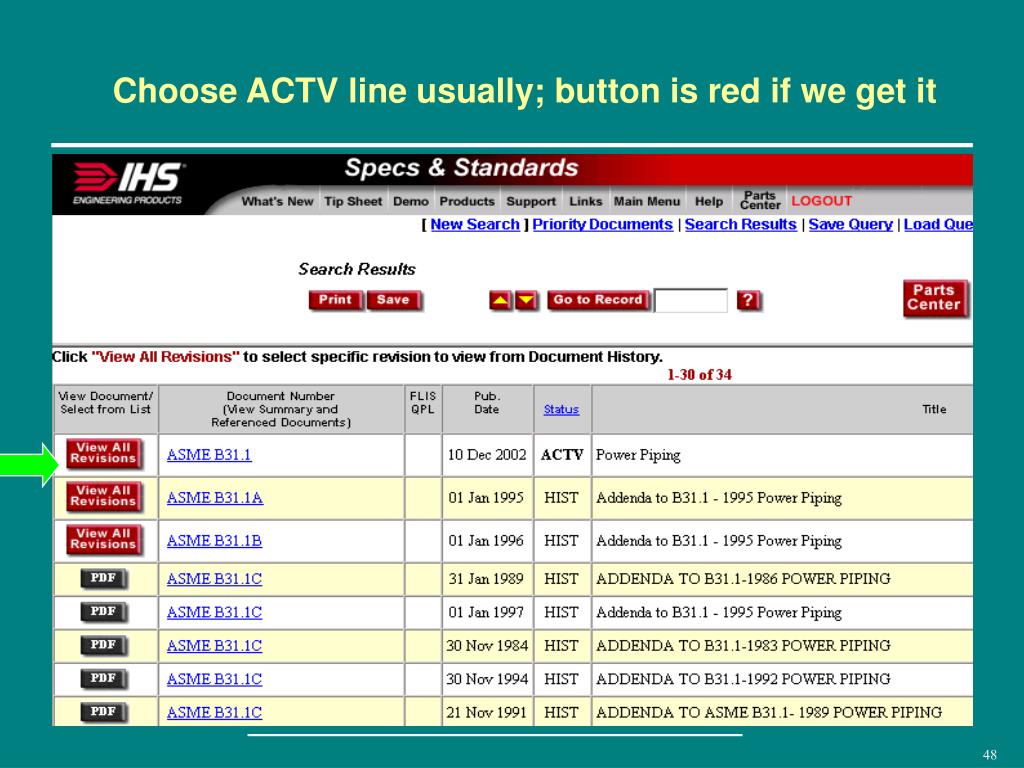Open PDF for ASME B31.1C dated 21 Nov 1991
The image size is (1024, 768).
(x=104, y=712)
